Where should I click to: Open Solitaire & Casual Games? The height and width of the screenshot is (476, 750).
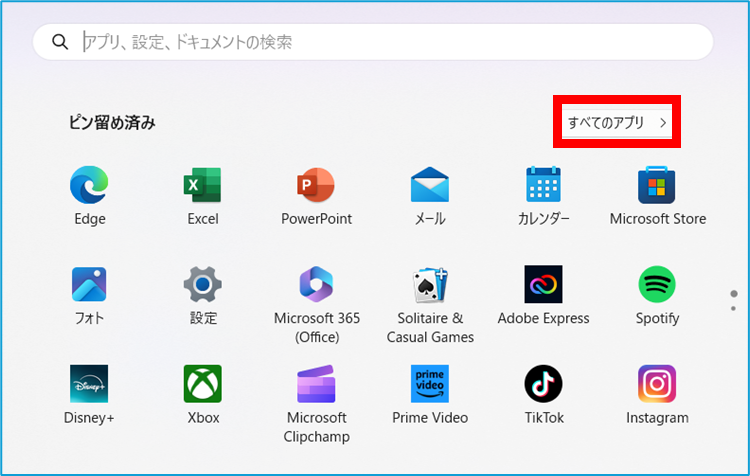(x=430, y=286)
